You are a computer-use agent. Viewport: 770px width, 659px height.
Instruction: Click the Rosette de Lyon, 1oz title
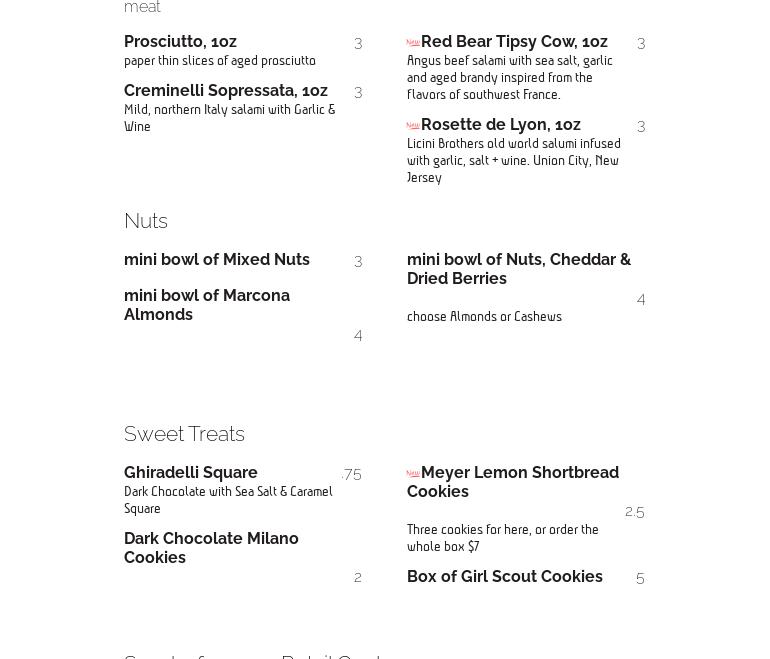tap(500, 125)
